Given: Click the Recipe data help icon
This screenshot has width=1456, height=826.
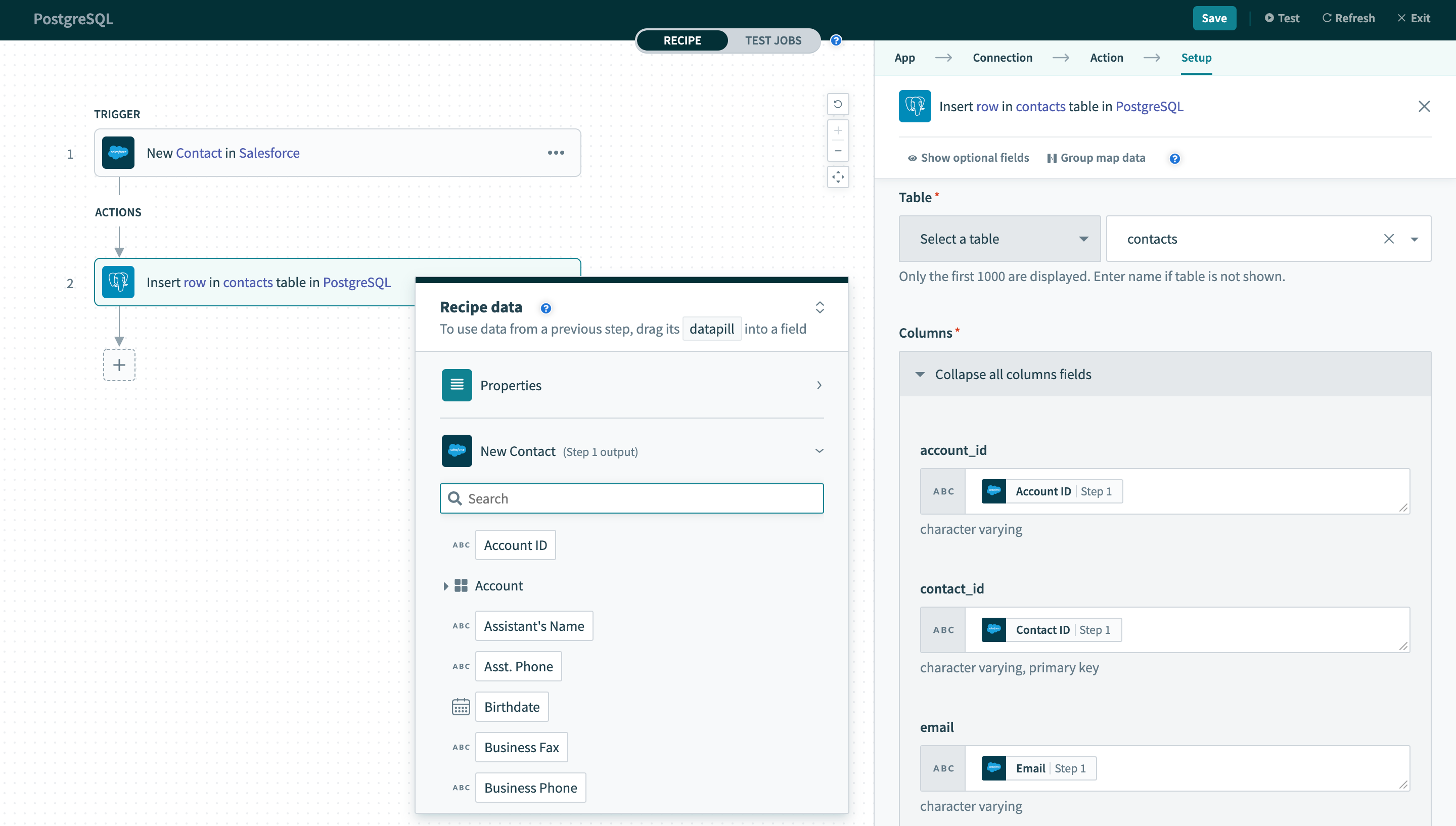Looking at the screenshot, I should [x=547, y=307].
